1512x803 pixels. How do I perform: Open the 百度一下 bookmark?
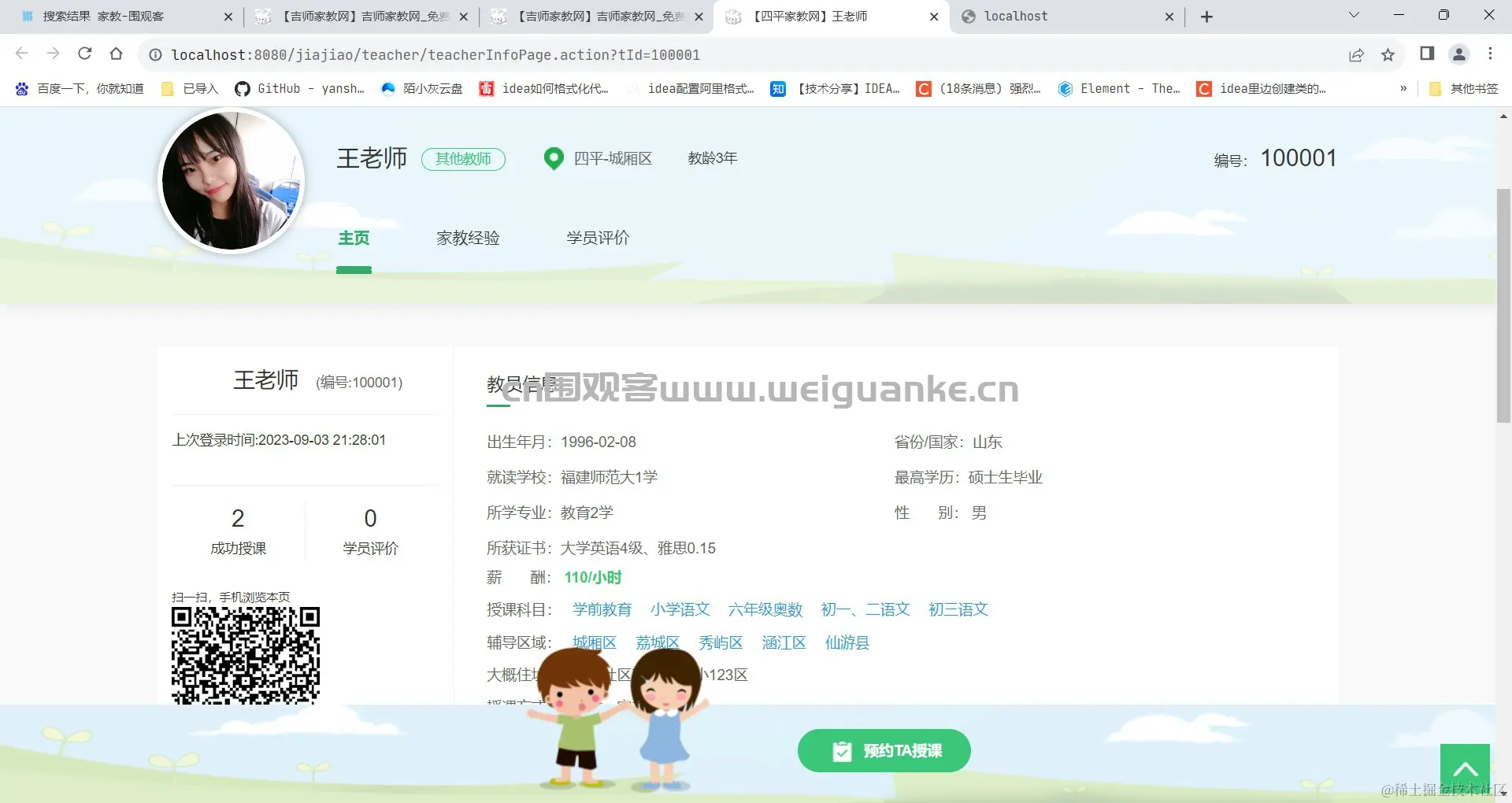pos(80,89)
